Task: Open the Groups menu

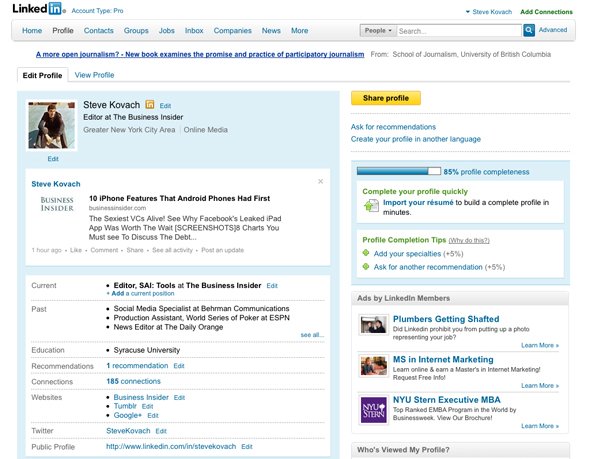Action: [136, 31]
